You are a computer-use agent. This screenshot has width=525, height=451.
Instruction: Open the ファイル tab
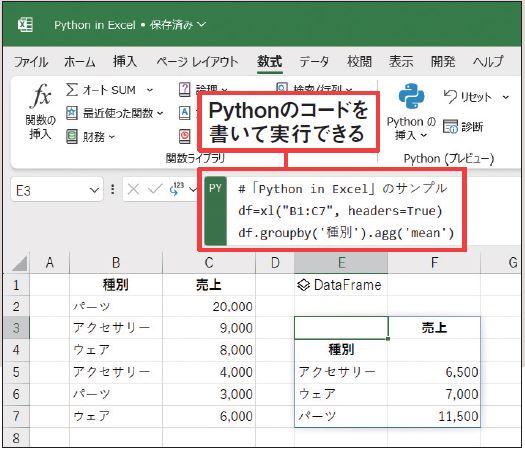(x=31, y=62)
